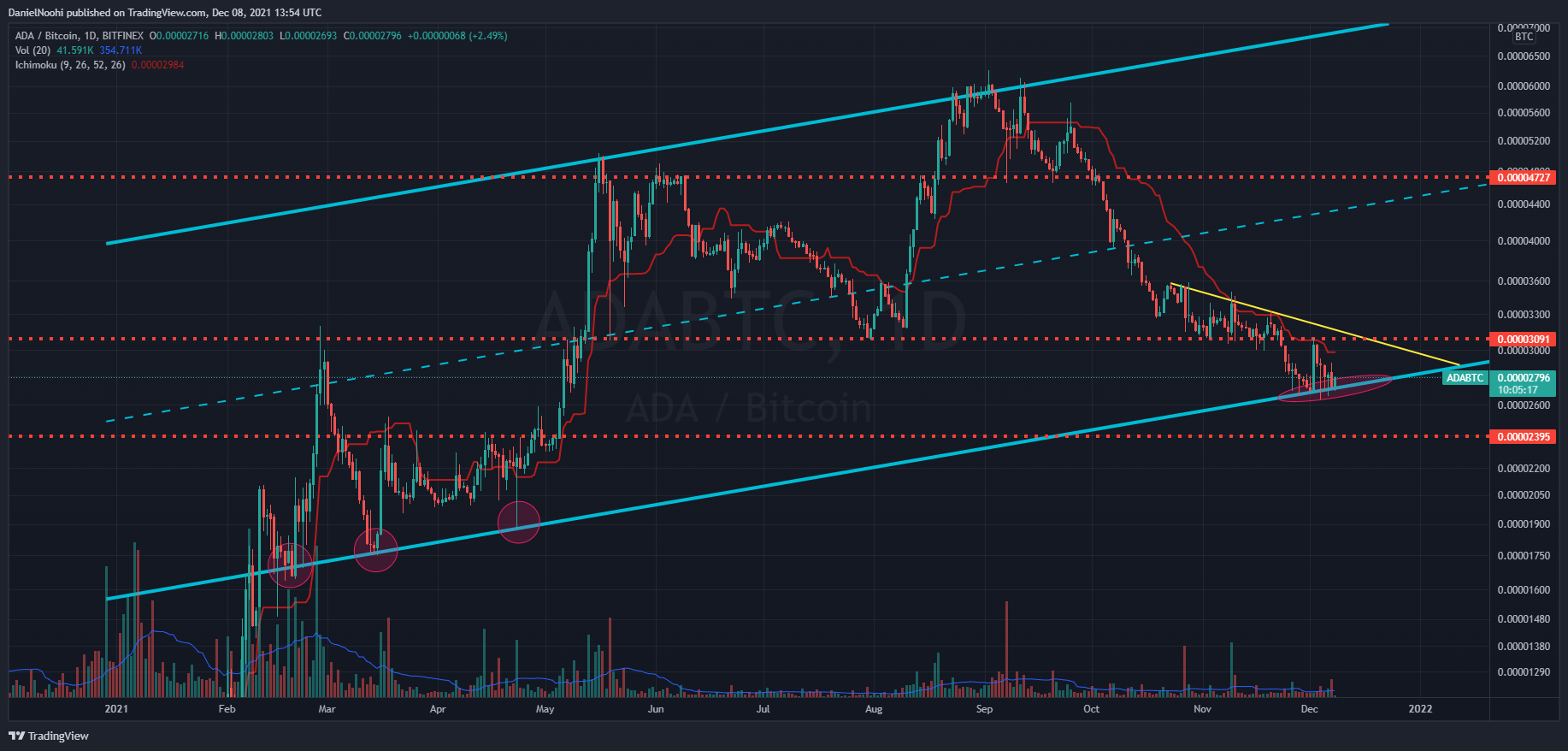The image size is (1568, 751).
Task: Click the Sep label on time axis
Action: point(985,709)
